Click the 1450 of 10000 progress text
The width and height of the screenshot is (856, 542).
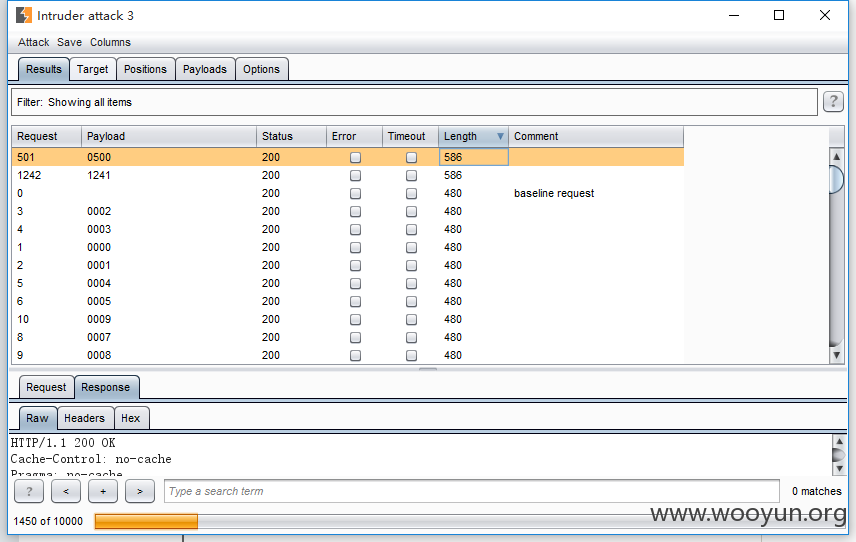click(x=48, y=521)
